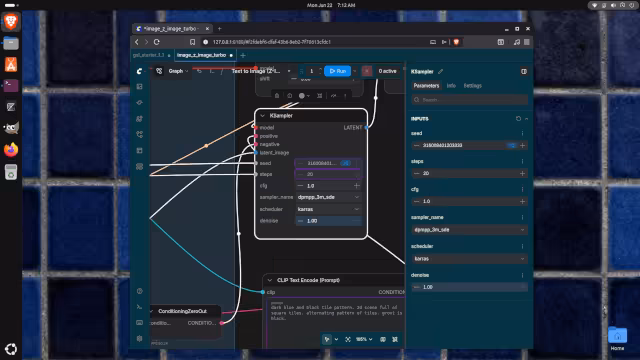Decrease steps with panel minus button
The height and width of the screenshot is (360, 640).
click(x=416, y=173)
